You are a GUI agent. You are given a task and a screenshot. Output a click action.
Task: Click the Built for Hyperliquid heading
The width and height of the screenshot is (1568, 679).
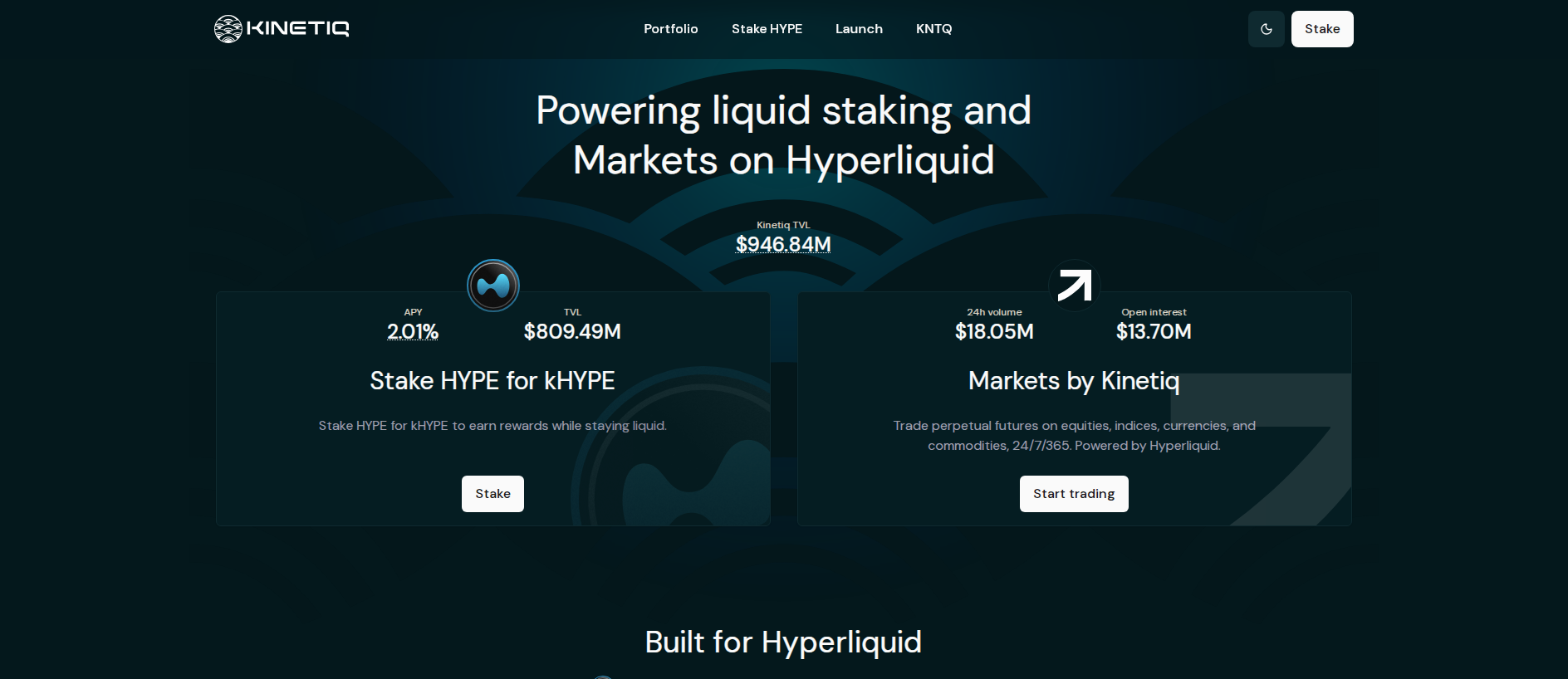(x=783, y=642)
